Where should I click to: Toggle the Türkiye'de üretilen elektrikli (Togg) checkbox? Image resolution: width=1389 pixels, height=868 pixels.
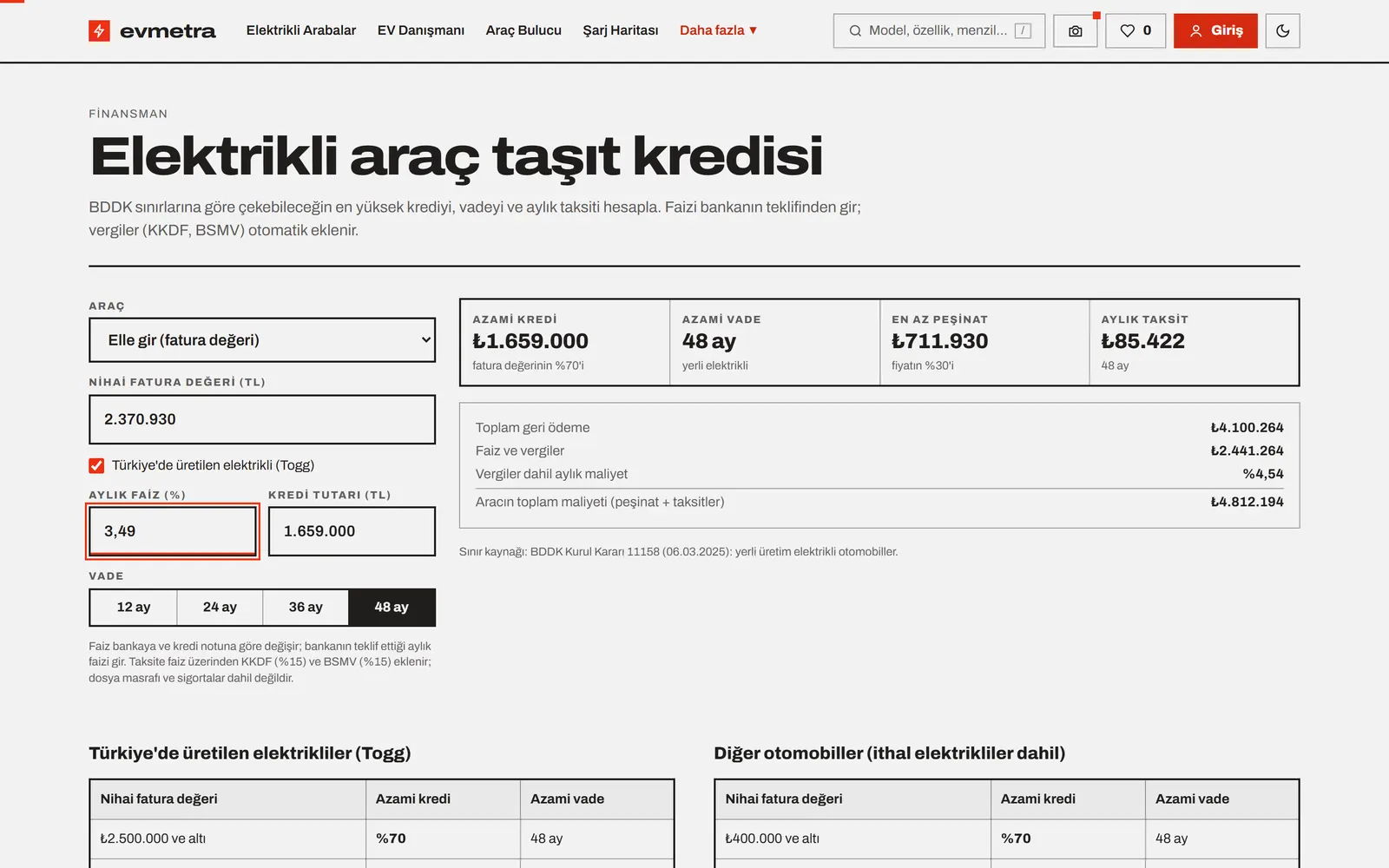(x=96, y=466)
